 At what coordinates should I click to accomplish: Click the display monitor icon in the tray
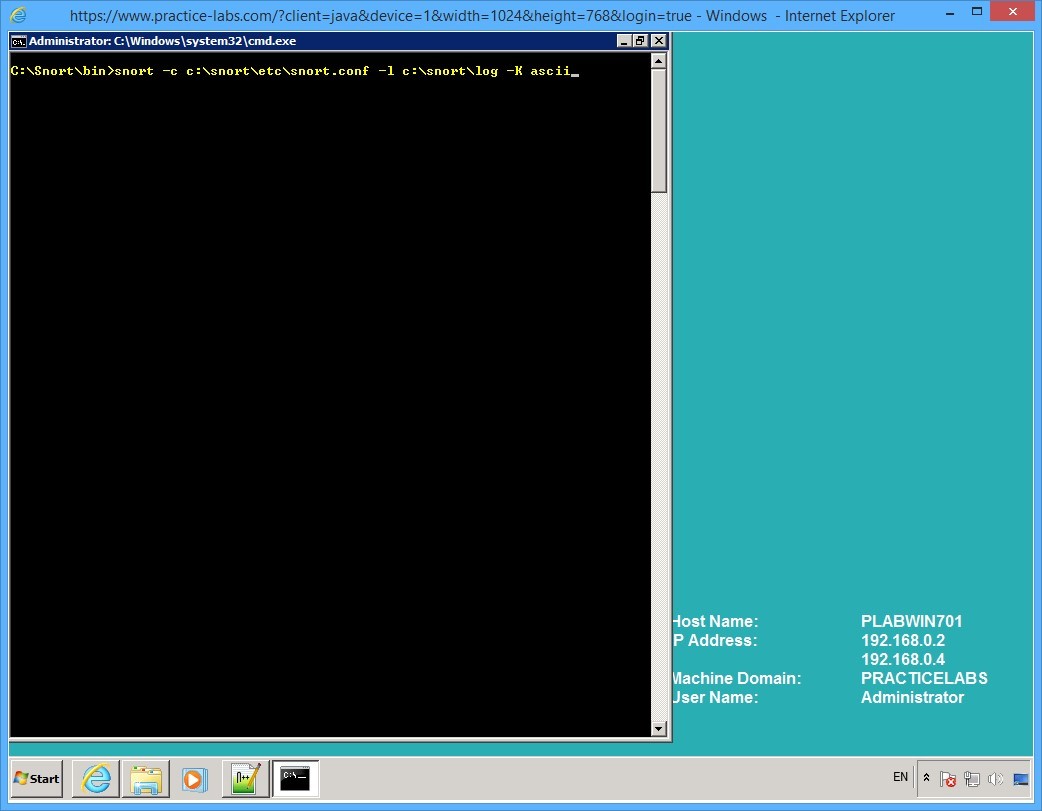point(1020,778)
